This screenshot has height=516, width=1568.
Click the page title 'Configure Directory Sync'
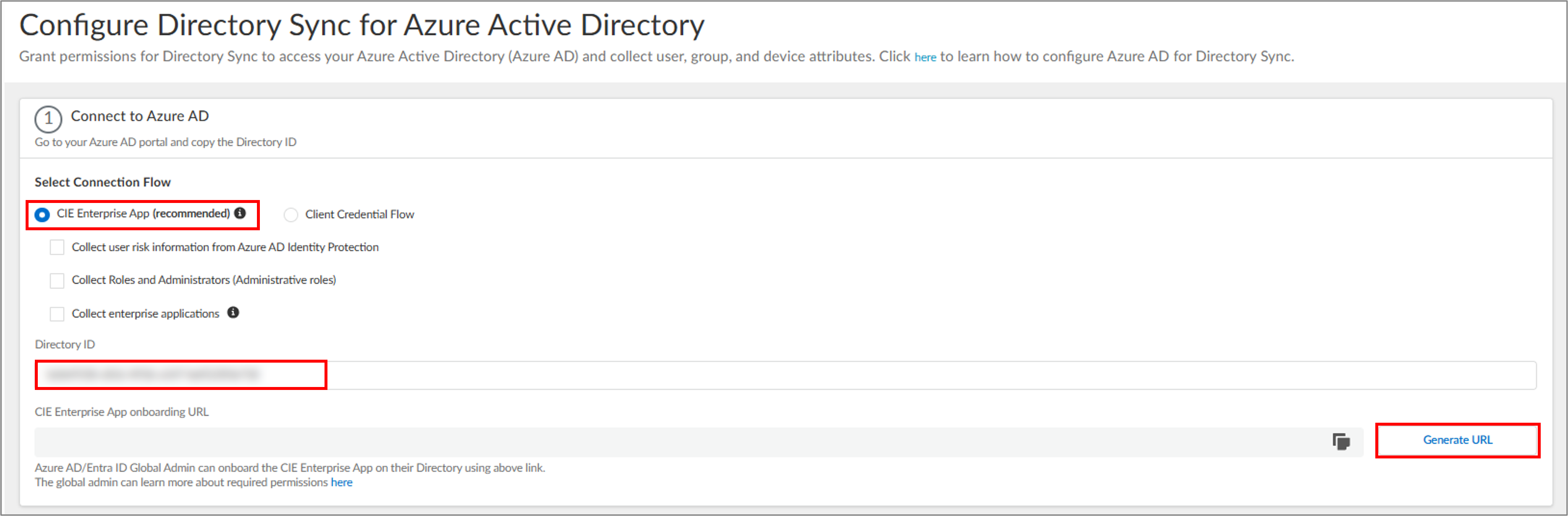pyautogui.click(x=361, y=26)
